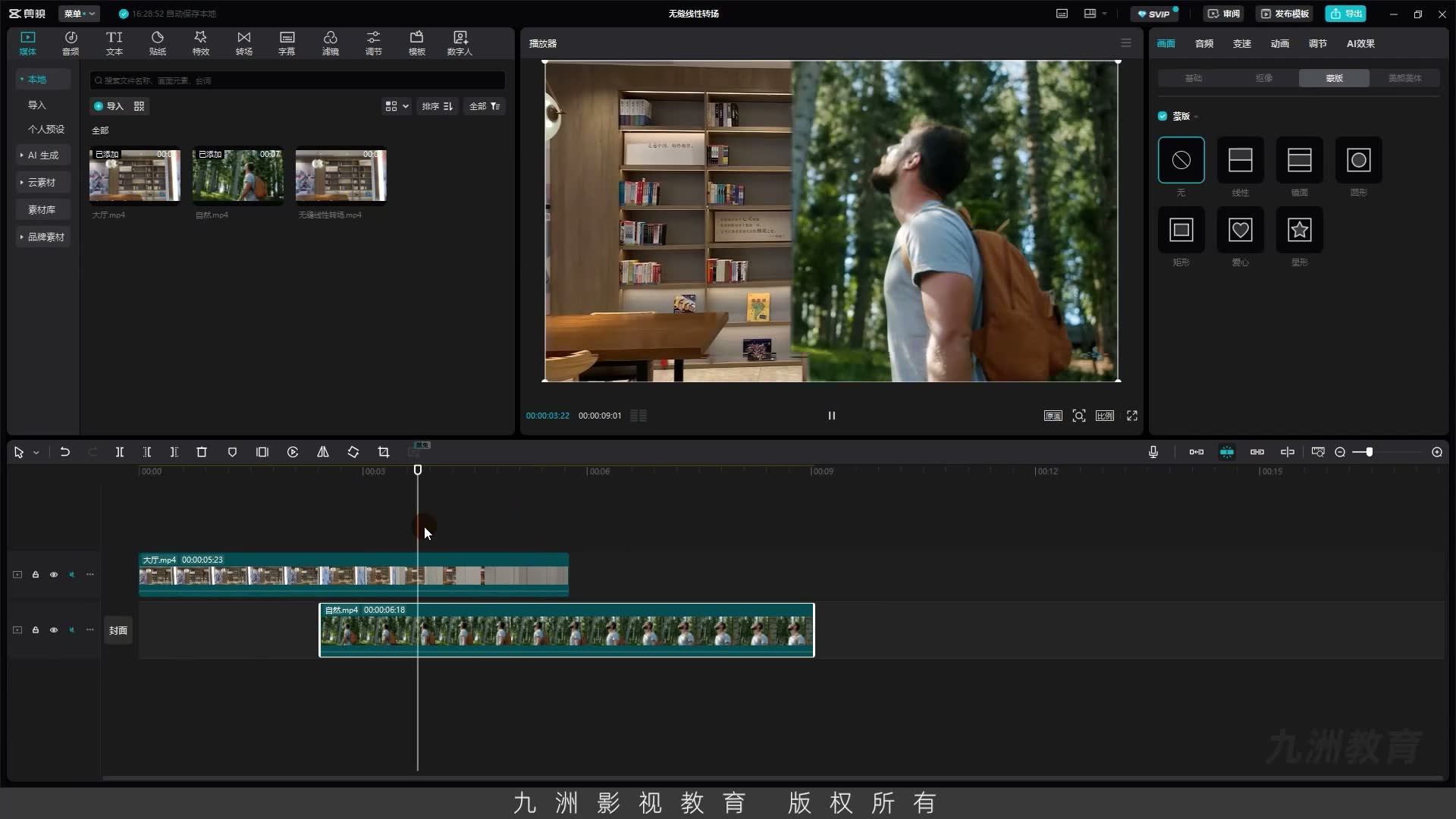
Task: Click the mirror flip icon
Action: click(x=323, y=452)
